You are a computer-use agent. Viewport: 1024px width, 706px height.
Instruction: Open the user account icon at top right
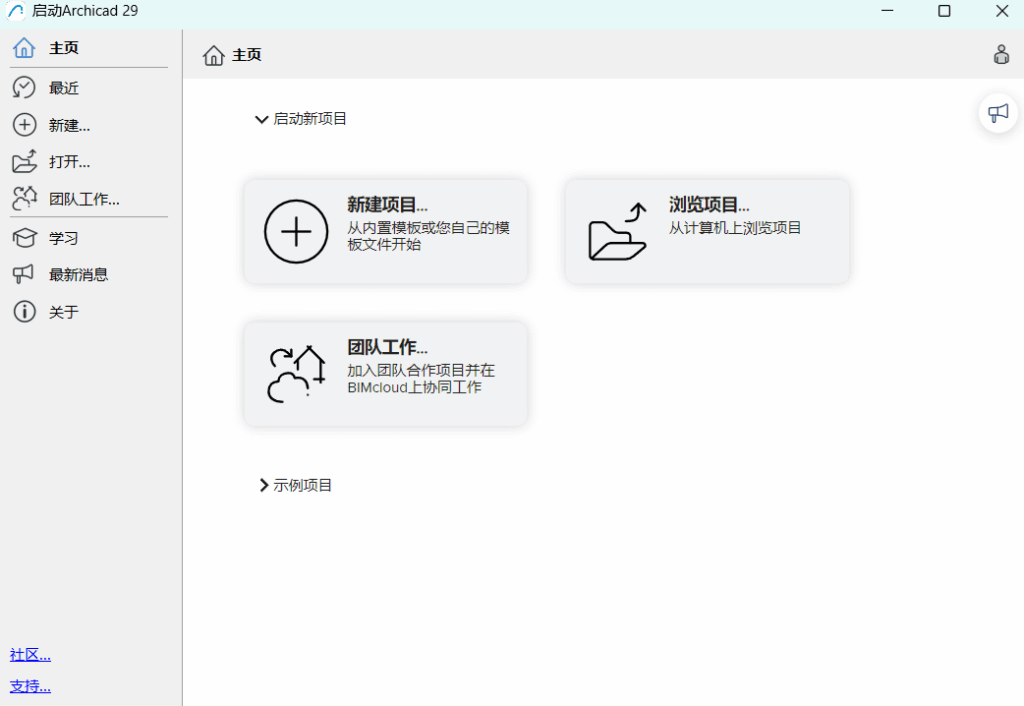click(1001, 55)
